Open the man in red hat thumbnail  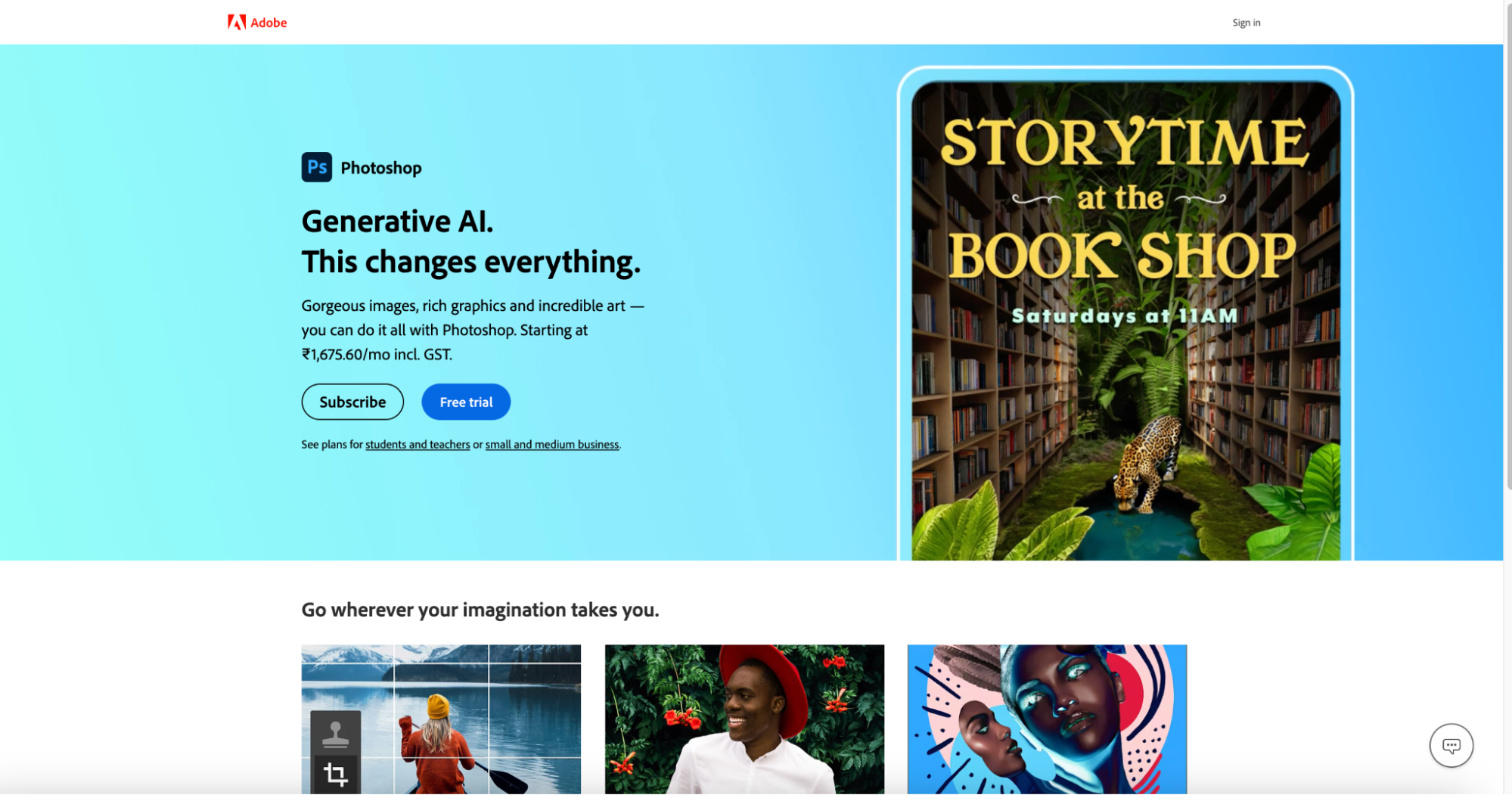[x=744, y=719]
